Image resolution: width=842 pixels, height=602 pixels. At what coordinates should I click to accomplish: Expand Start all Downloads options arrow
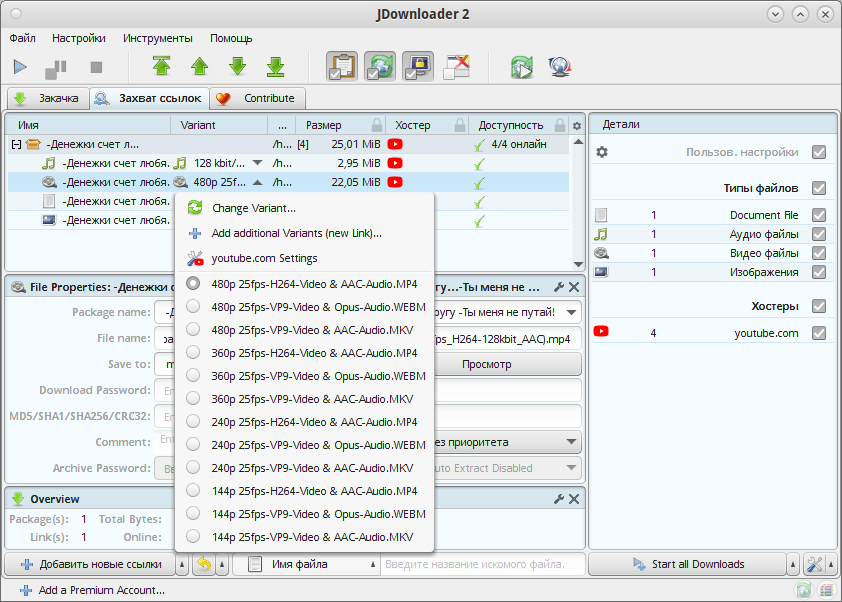coord(793,564)
